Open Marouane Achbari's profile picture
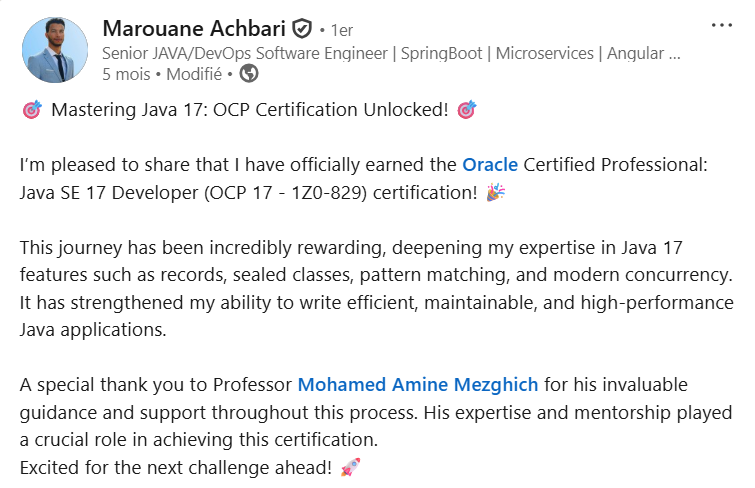The height and width of the screenshot is (488, 755). [x=55, y=50]
